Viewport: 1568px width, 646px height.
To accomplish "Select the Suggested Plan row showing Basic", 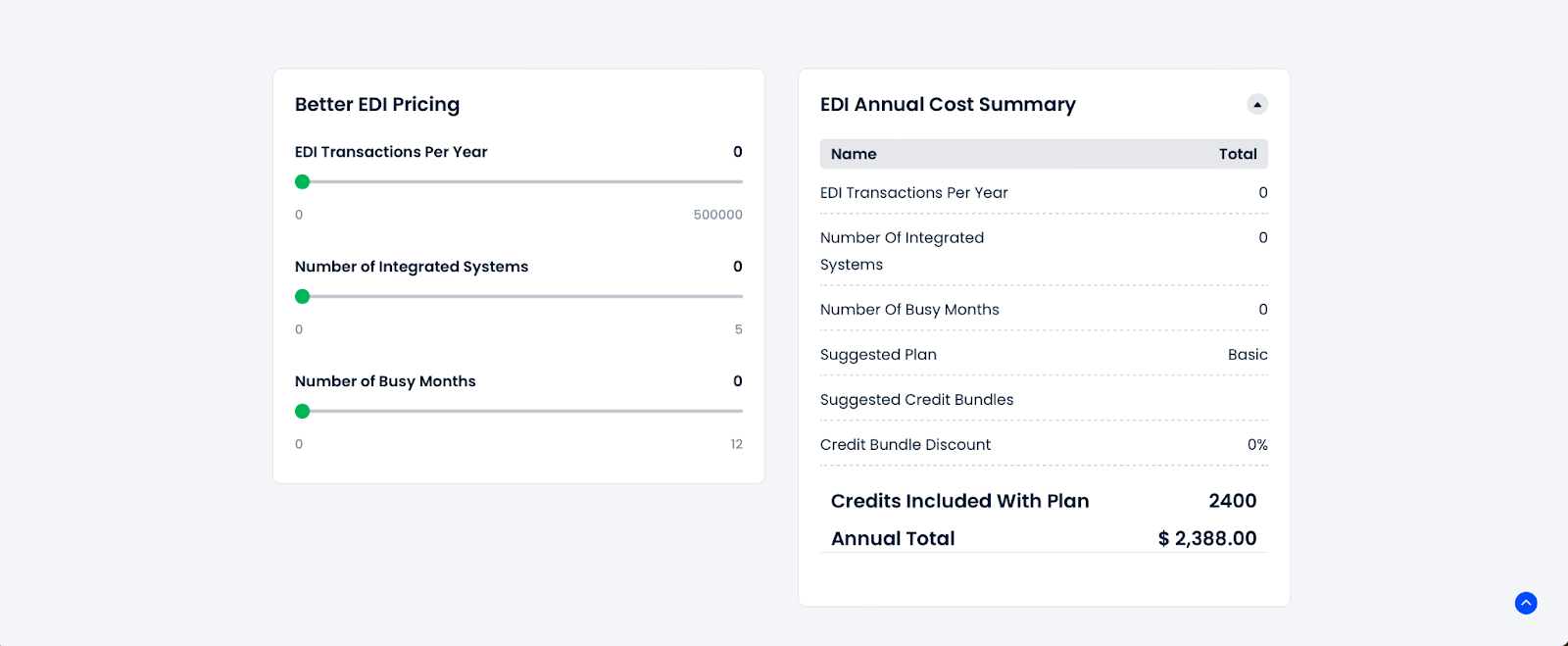I will coord(1044,354).
